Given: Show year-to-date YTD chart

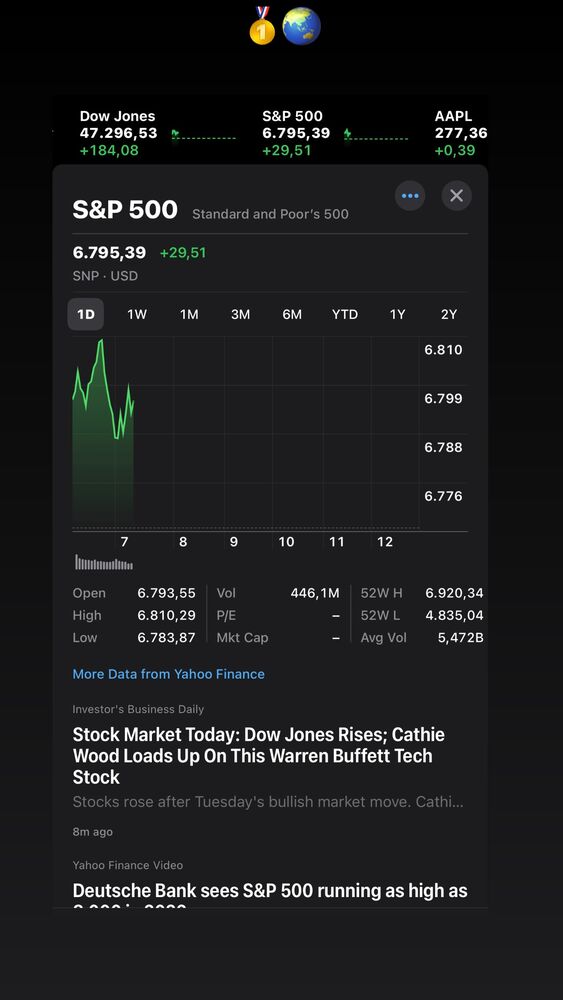Looking at the screenshot, I should pyautogui.click(x=345, y=314).
